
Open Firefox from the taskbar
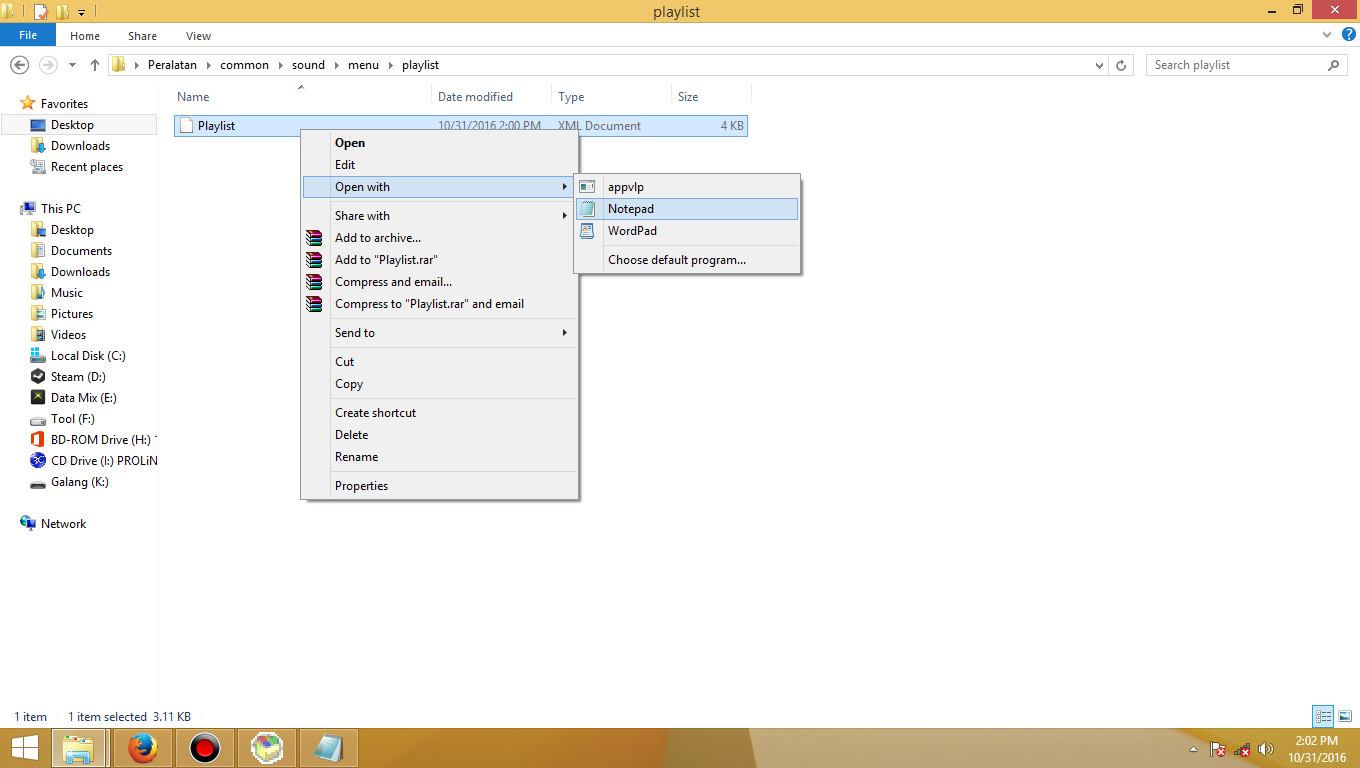click(x=143, y=748)
